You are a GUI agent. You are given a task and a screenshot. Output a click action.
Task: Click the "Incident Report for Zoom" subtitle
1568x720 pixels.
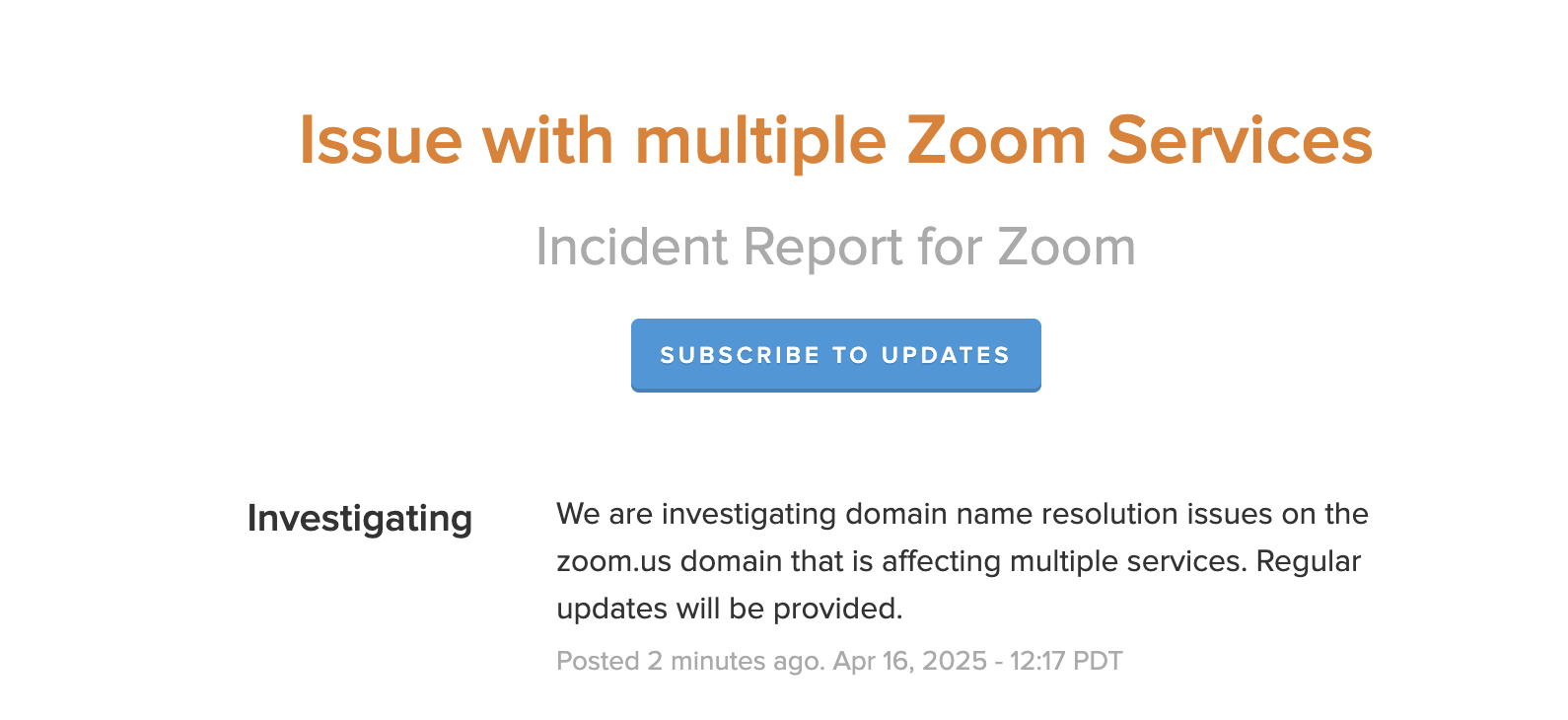click(835, 247)
